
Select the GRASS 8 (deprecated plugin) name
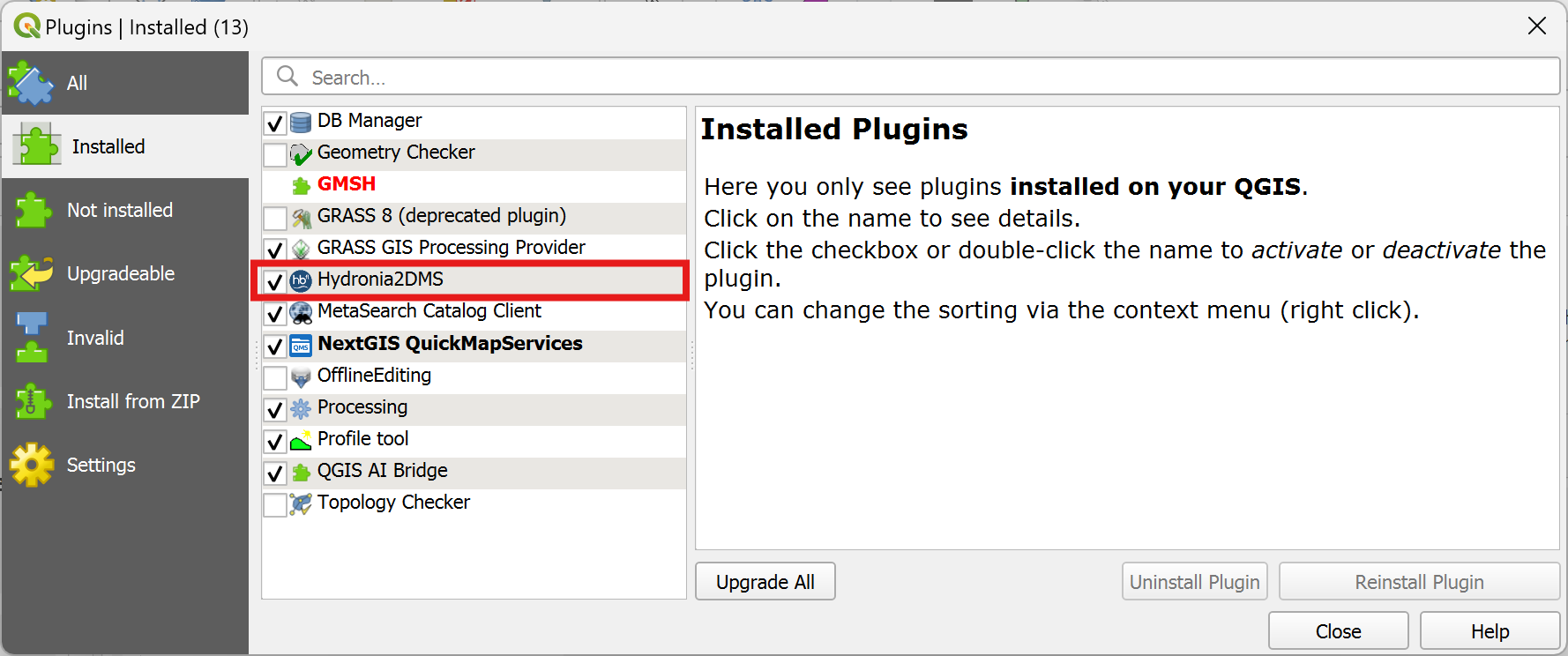pyautogui.click(x=442, y=215)
